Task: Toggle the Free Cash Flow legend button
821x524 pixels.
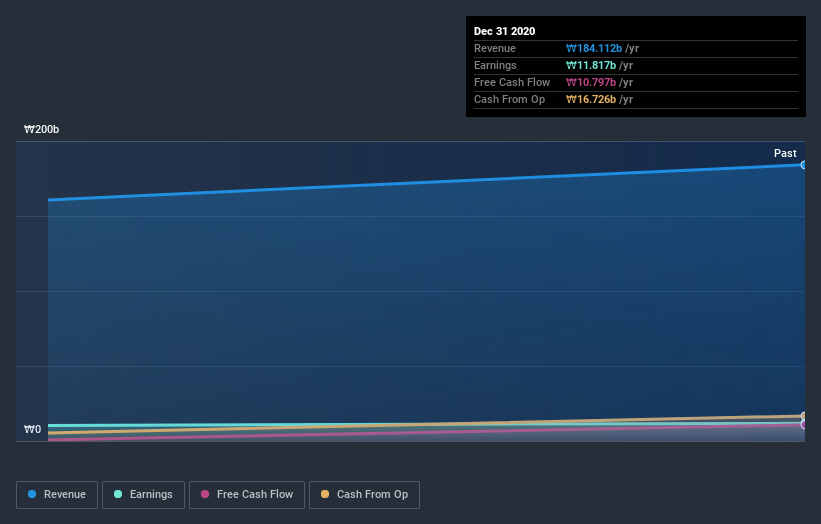Action: [x=247, y=495]
